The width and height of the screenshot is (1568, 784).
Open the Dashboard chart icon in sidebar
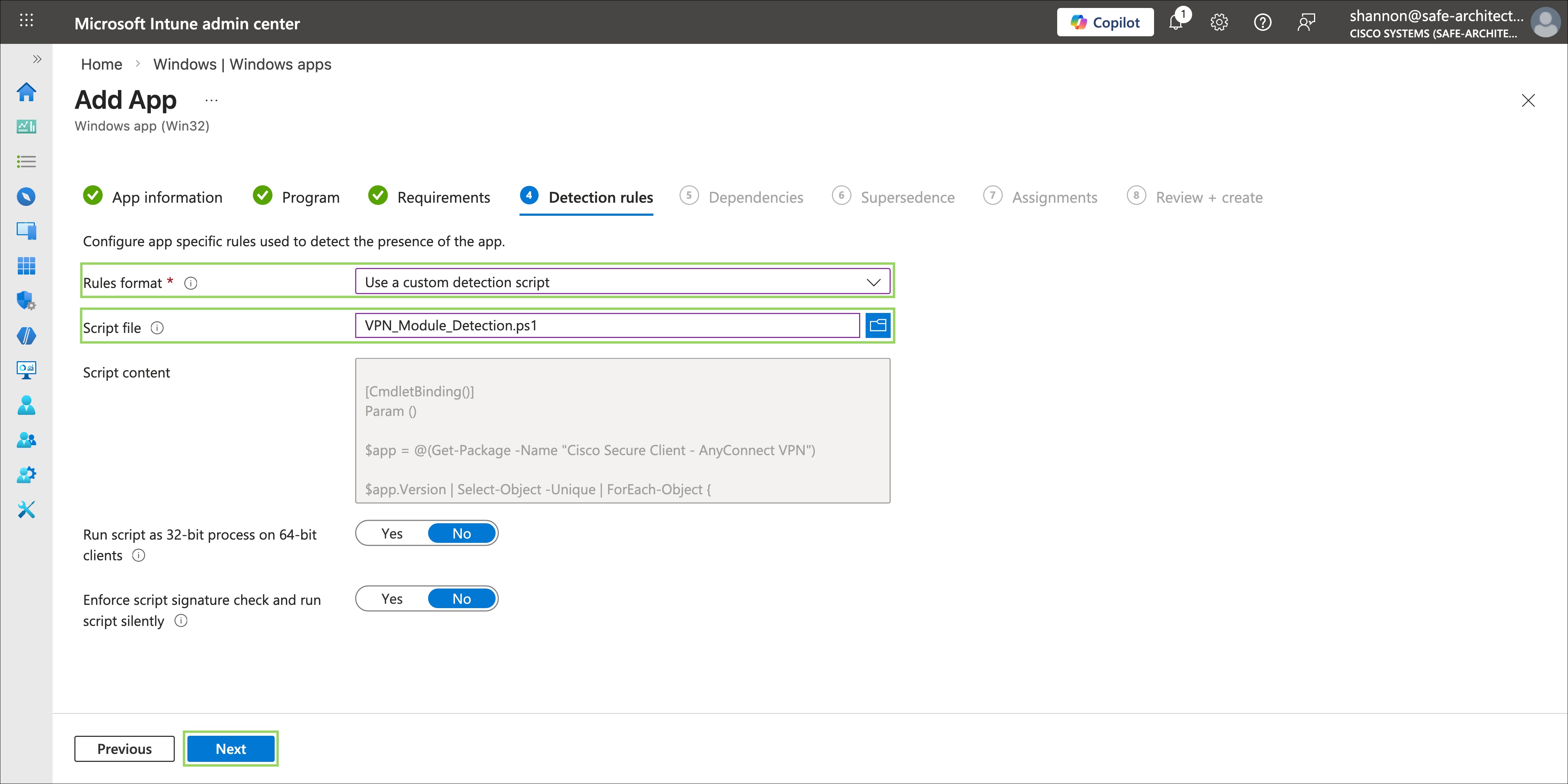(x=26, y=127)
